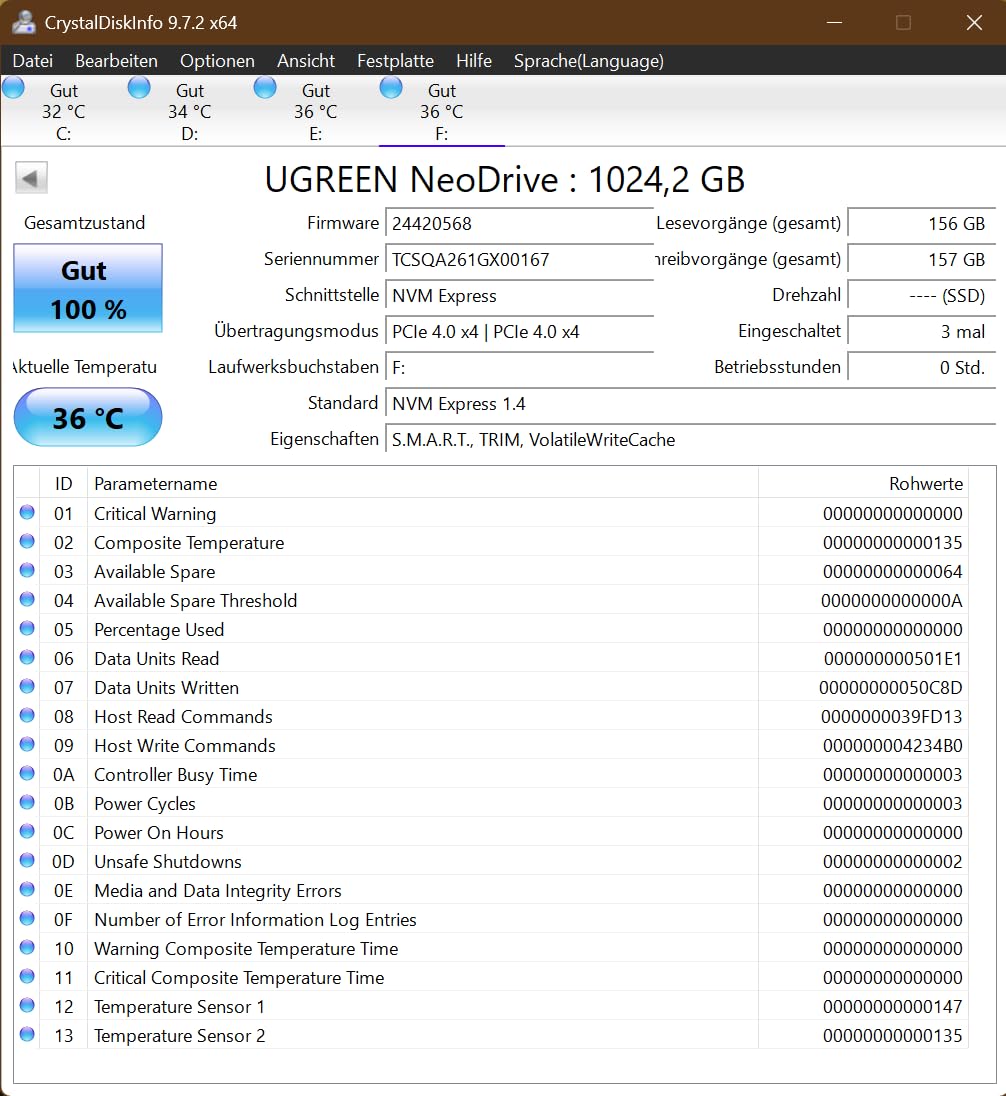Click the Firmware field 24420568

[519, 224]
